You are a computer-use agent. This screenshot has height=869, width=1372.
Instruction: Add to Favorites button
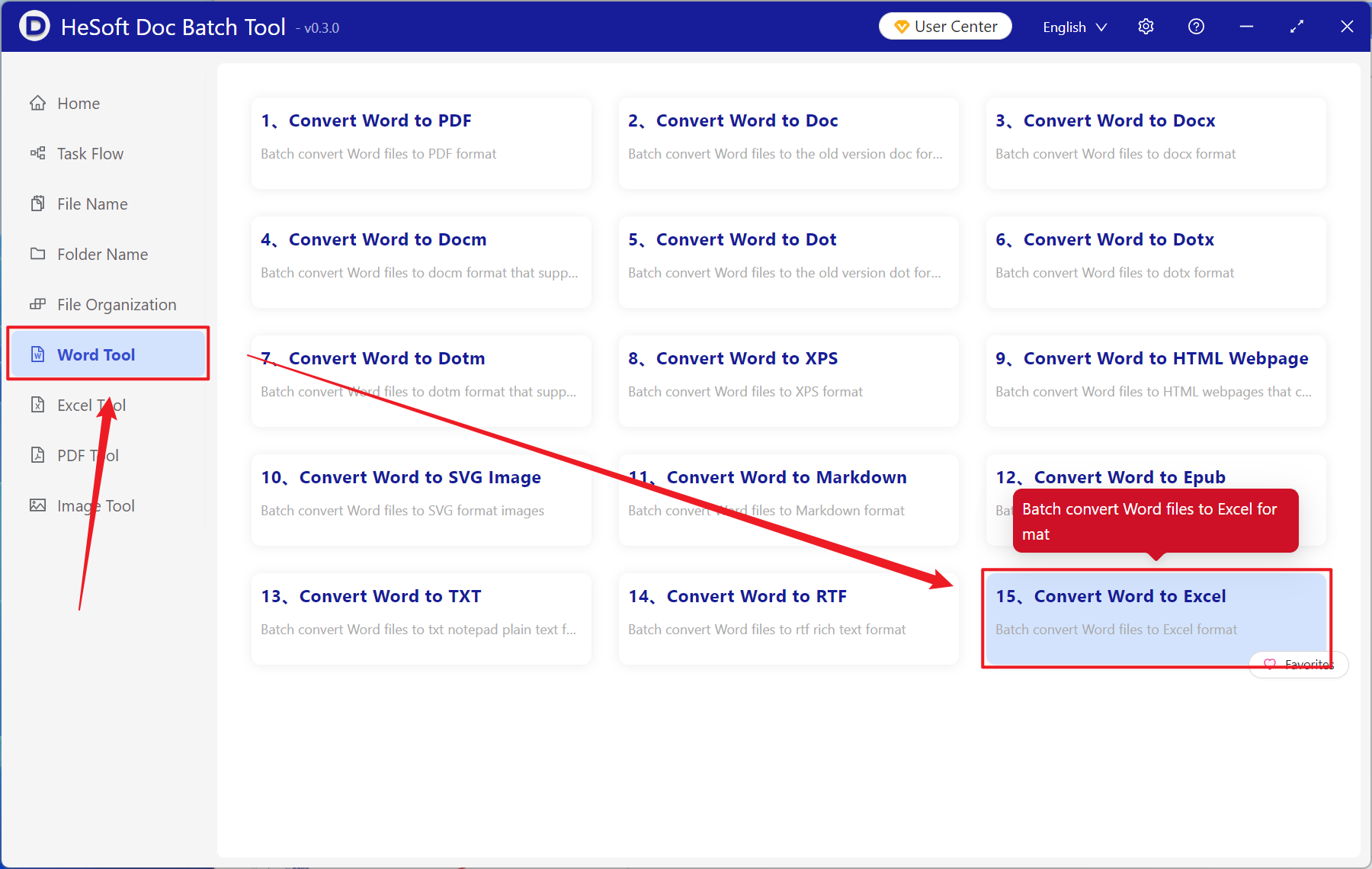click(x=1299, y=664)
